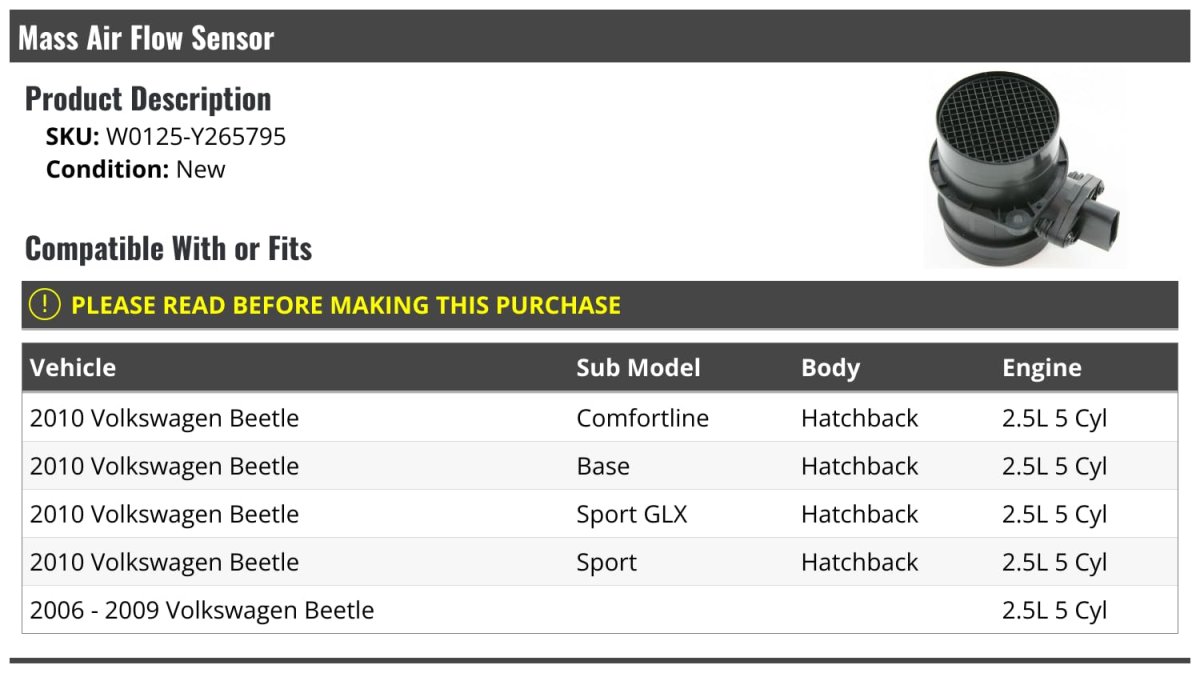Click the Body column header
This screenshot has width=1200, height=673.
click(x=830, y=367)
